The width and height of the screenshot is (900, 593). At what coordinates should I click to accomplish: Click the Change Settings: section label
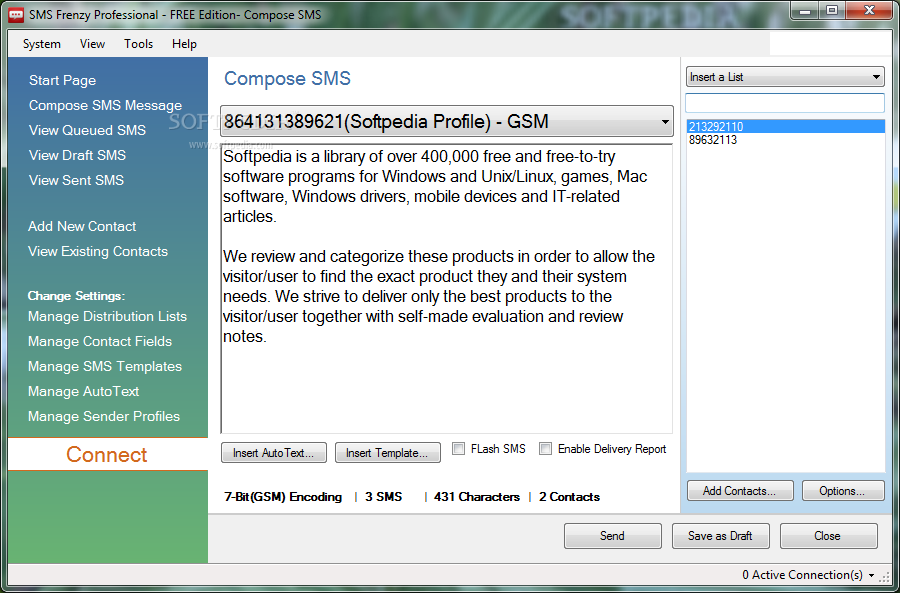pyautogui.click(x=76, y=296)
